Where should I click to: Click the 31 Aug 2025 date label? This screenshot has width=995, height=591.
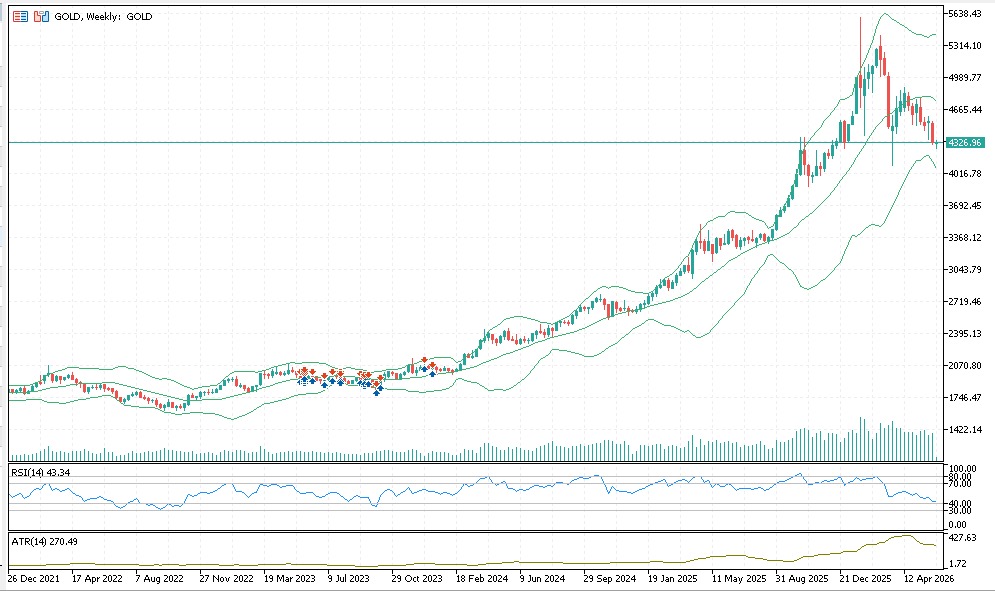[801, 578]
